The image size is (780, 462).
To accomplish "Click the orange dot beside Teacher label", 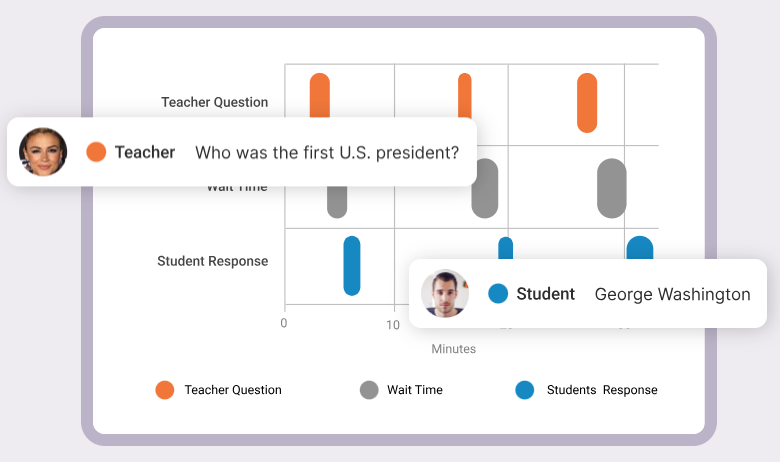I will (x=96, y=152).
